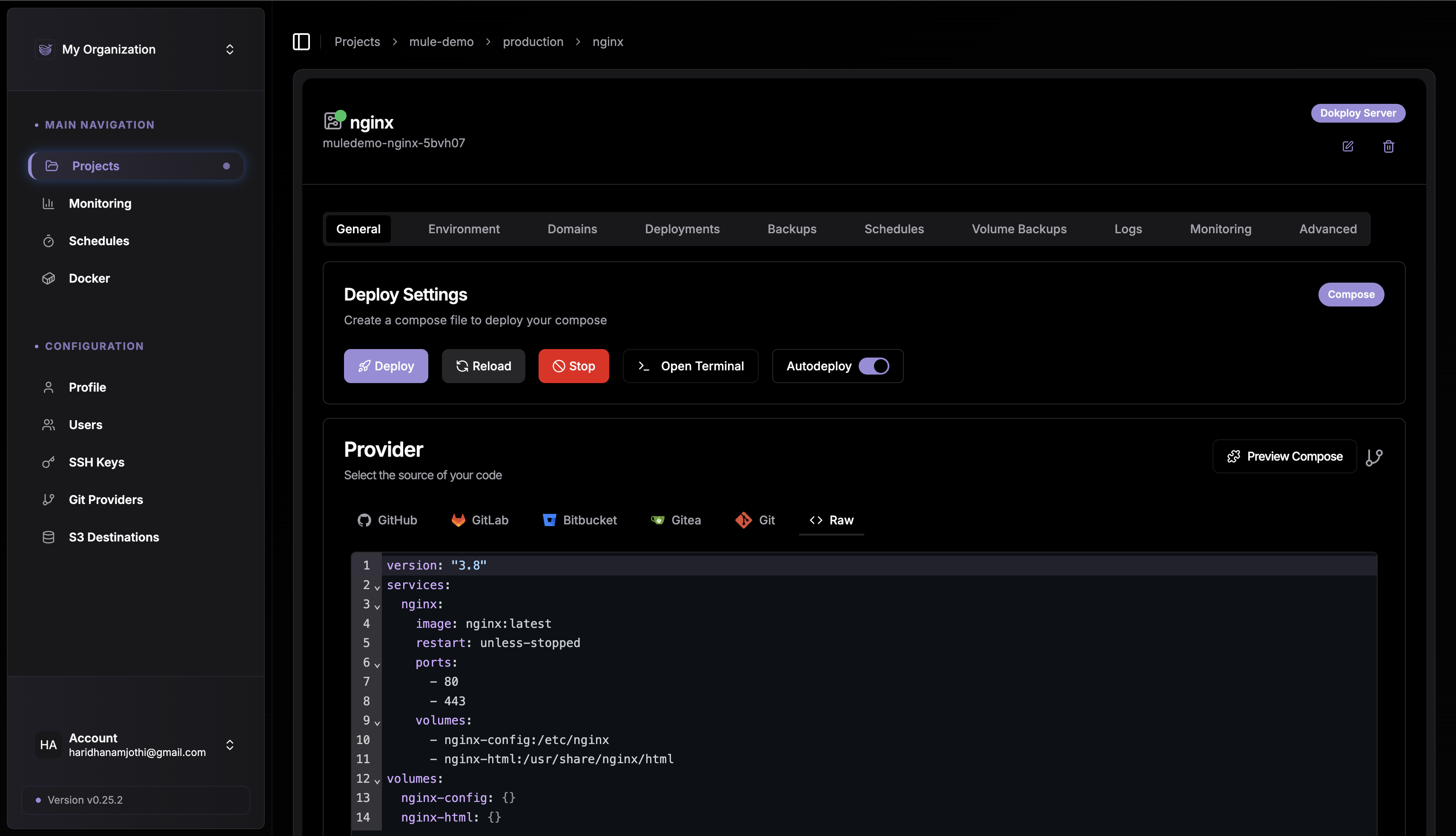Switch to the Domains tab

pos(572,229)
